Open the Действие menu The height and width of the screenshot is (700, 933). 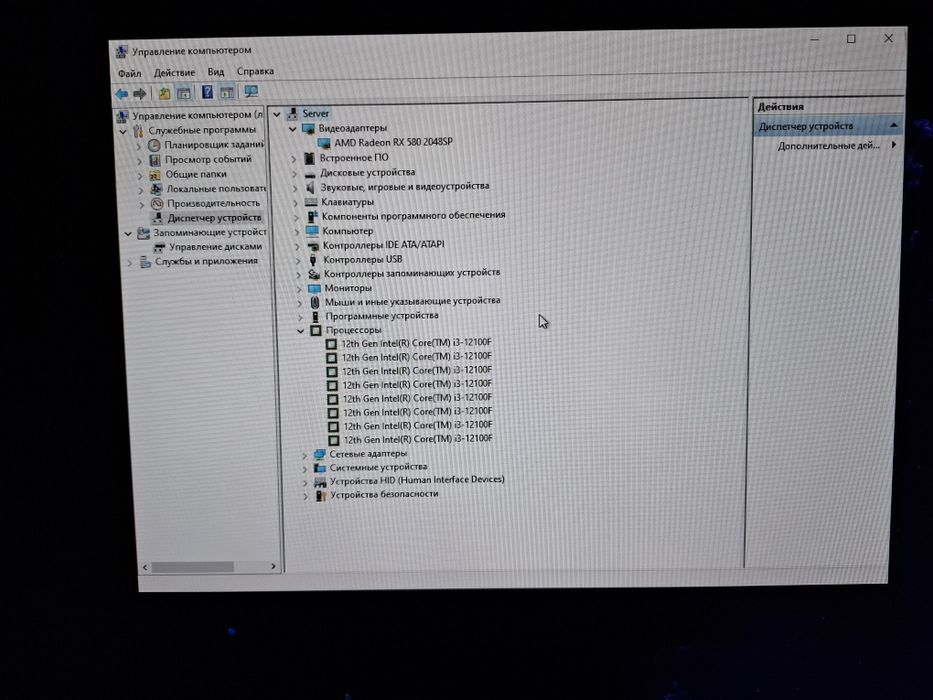tap(174, 73)
